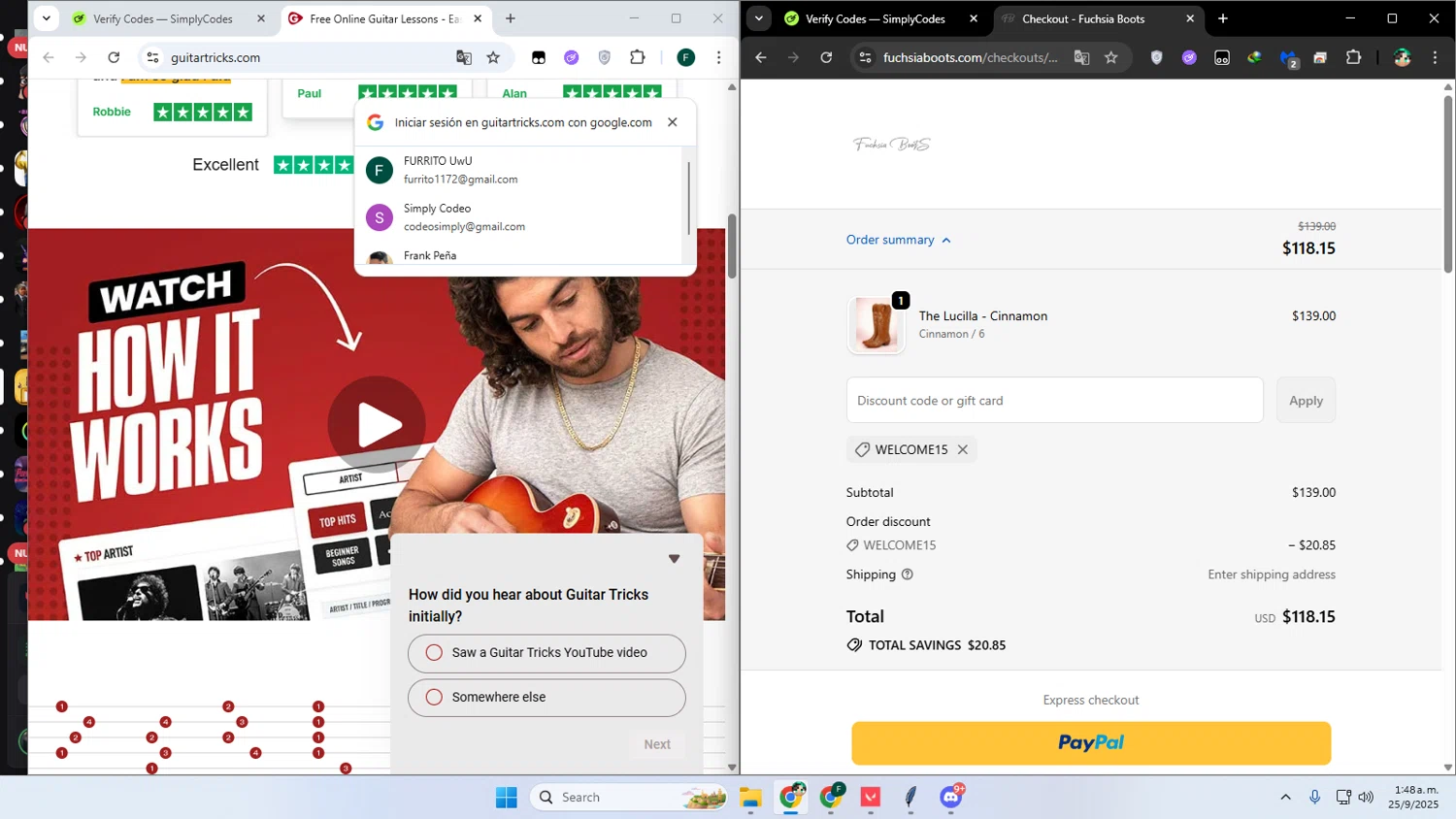The height and width of the screenshot is (819, 1456).
Task: Open new tab in guitartricks window
Action: point(511,18)
